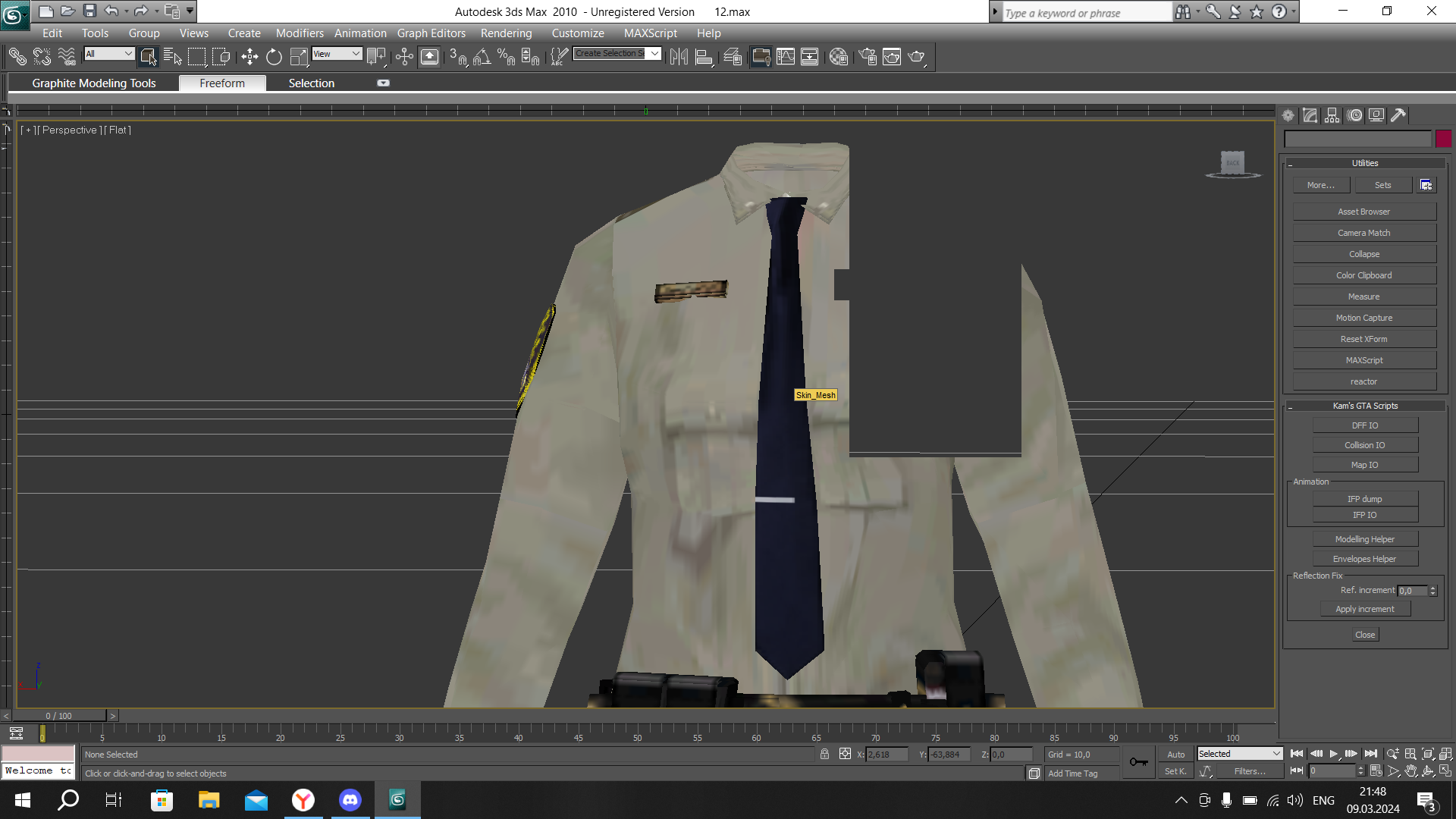The image size is (1456, 819).
Task: Activate the Rotate tool
Action: [x=274, y=57]
